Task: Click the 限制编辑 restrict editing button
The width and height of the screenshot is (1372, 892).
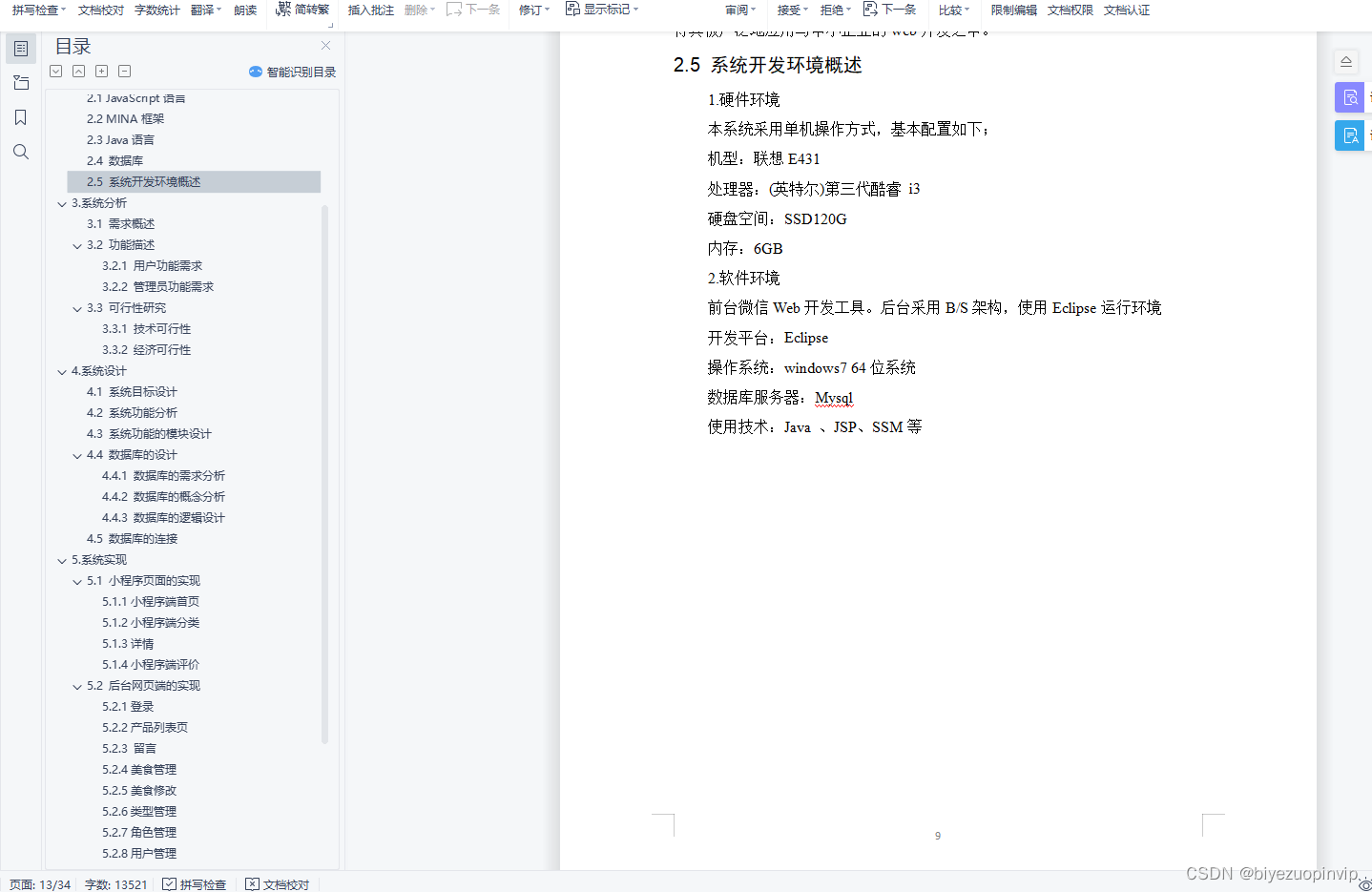Action: [x=1012, y=10]
